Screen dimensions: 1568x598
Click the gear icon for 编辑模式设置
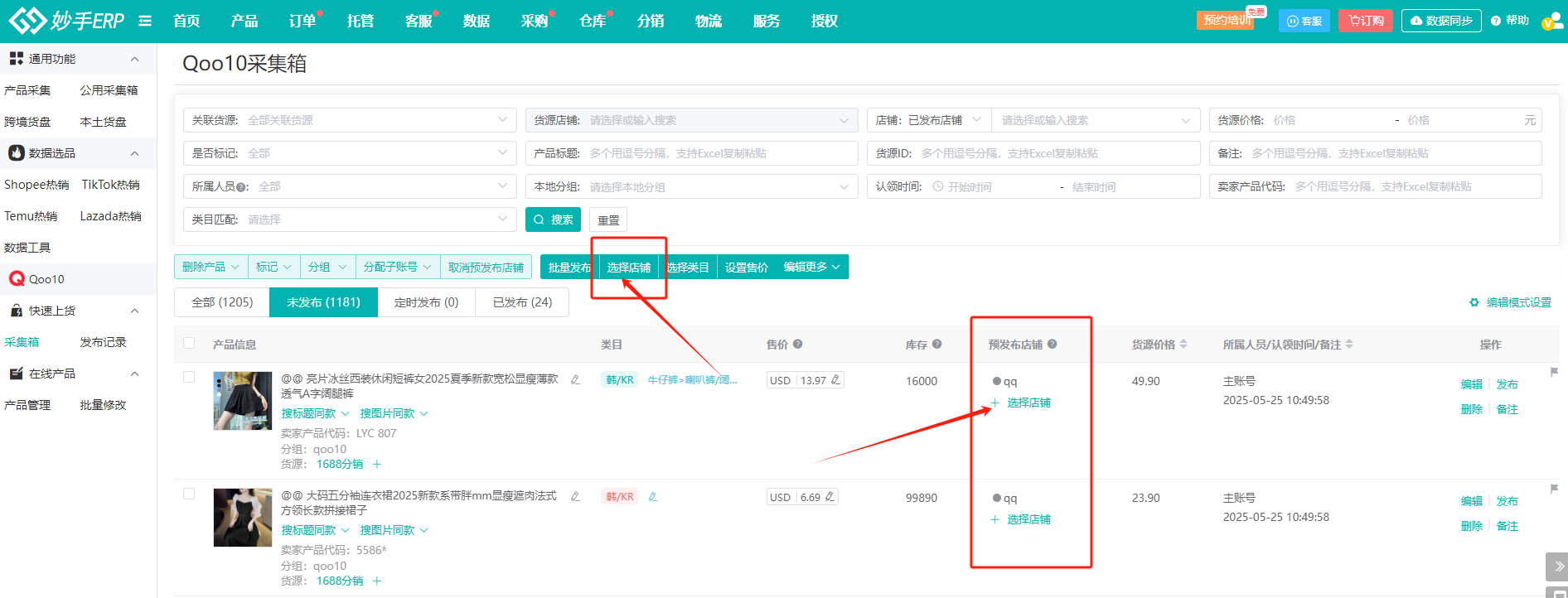click(x=1474, y=302)
